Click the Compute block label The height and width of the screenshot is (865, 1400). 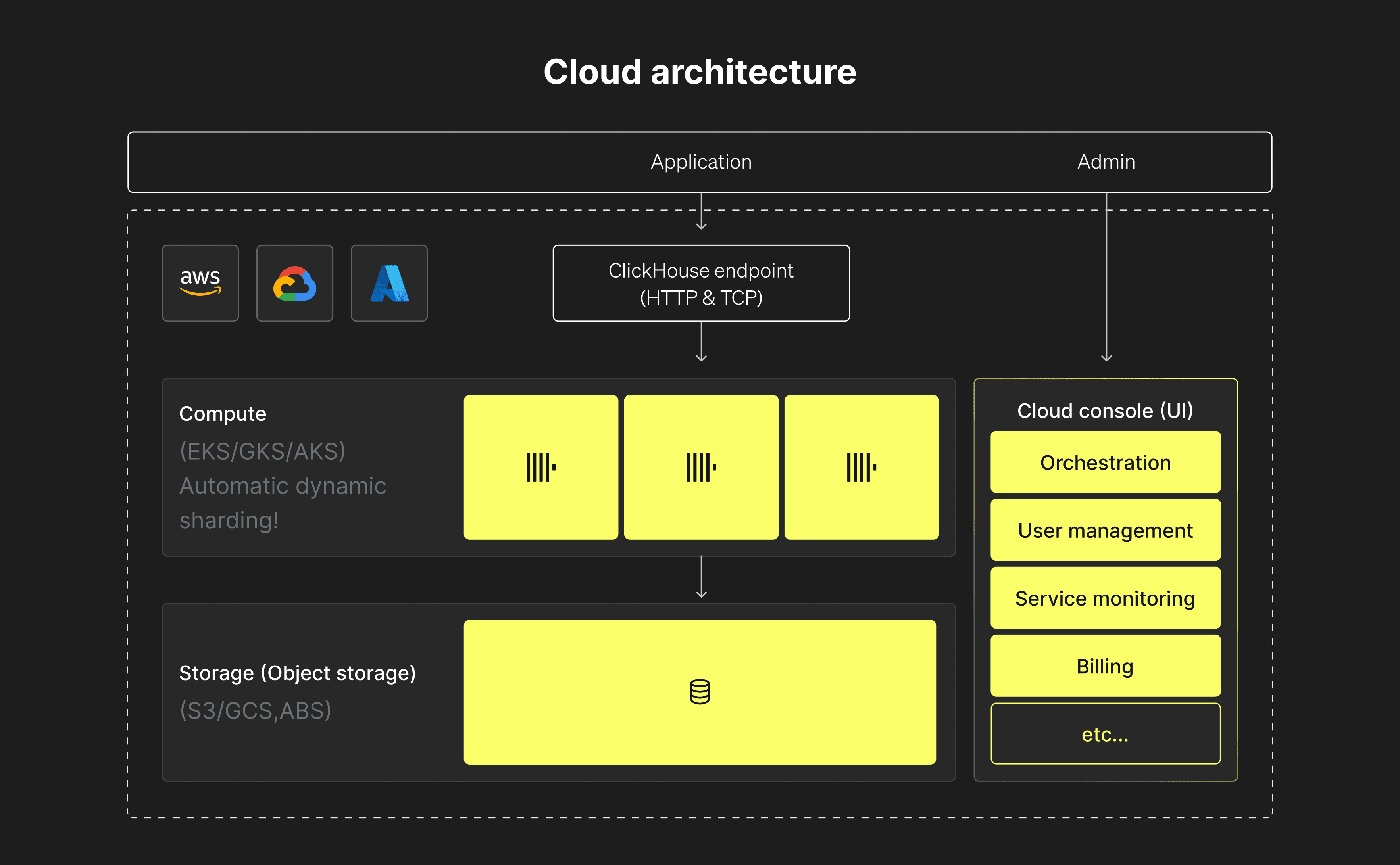point(223,413)
